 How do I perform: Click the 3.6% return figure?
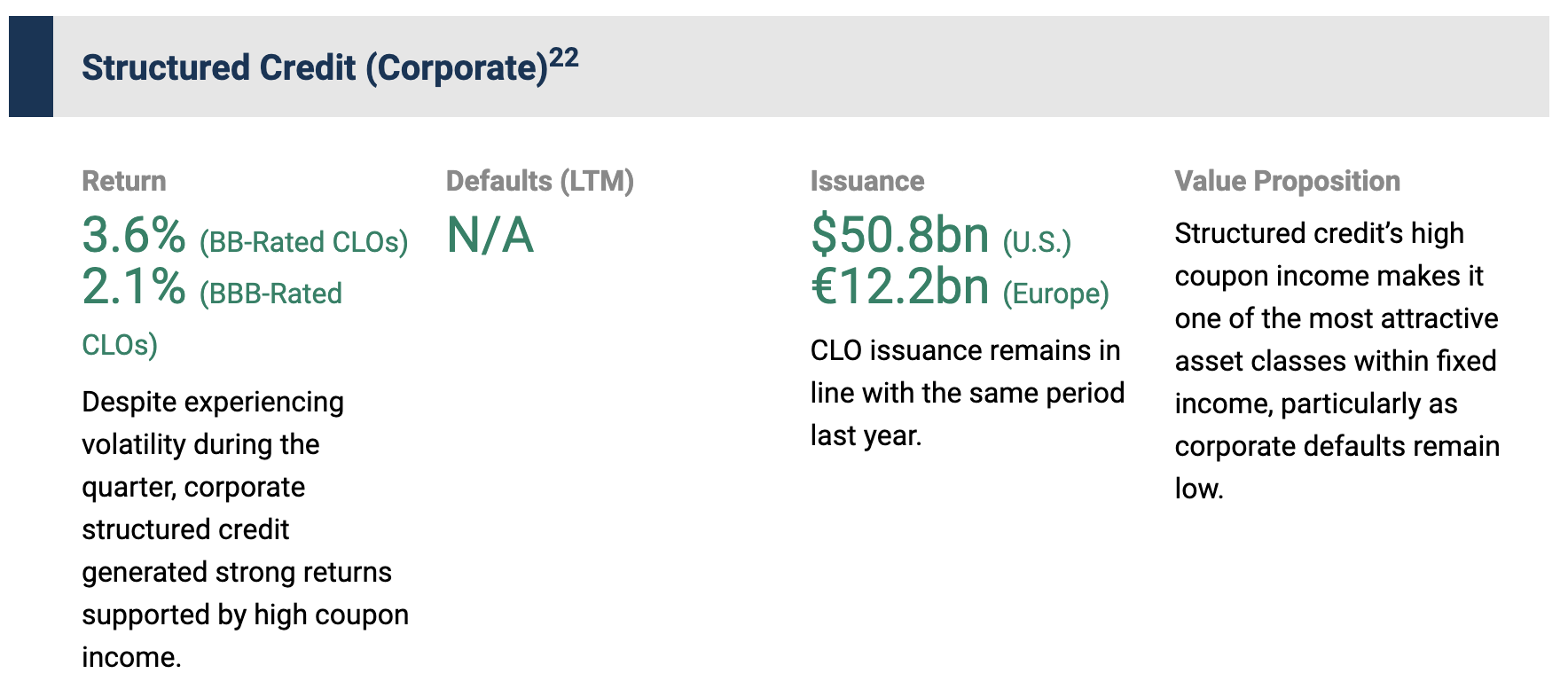click(x=134, y=236)
